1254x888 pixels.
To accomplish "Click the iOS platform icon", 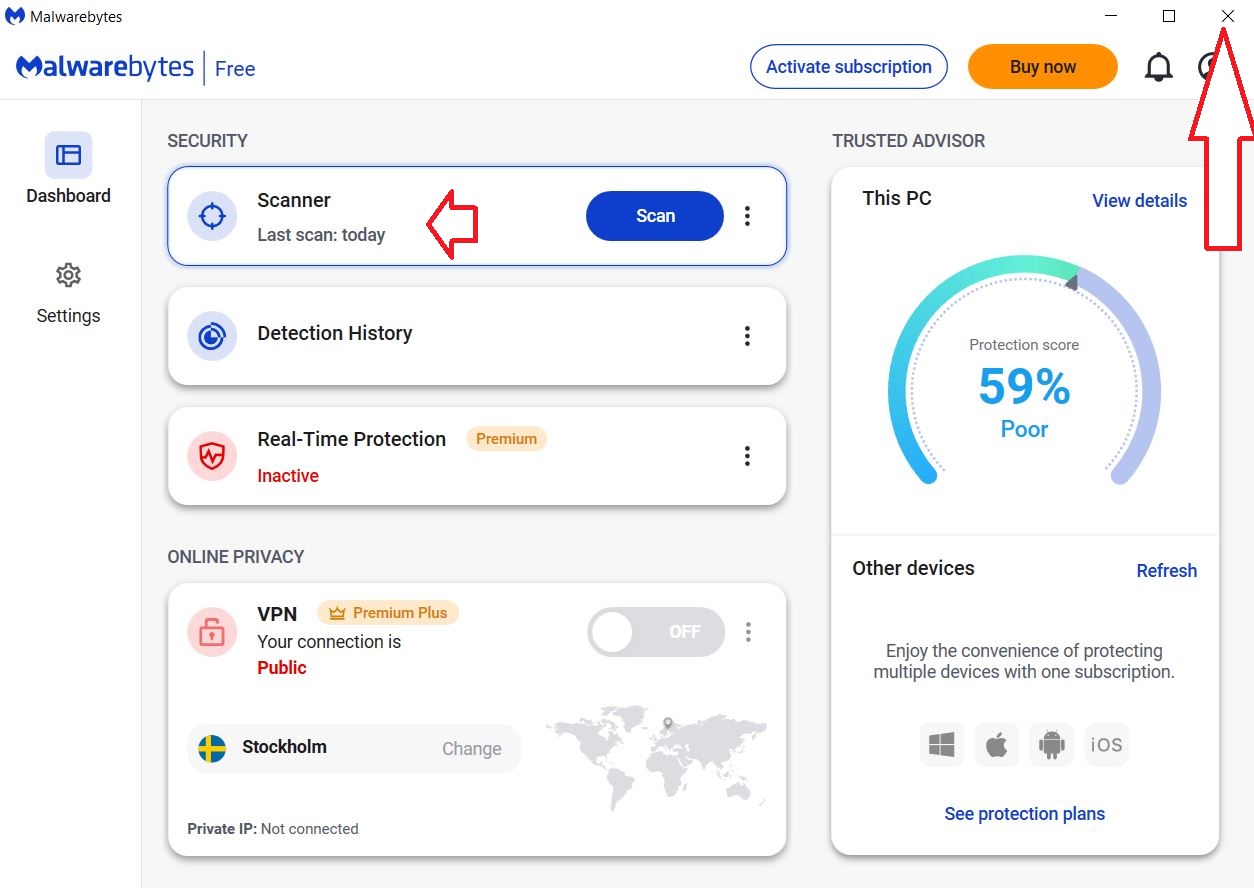I will [x=1106, y=745].
